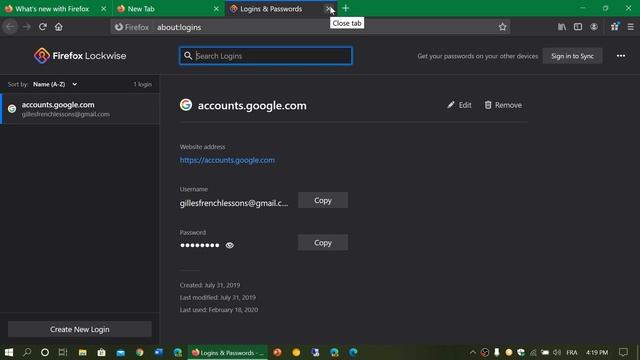Reload the about:logins page

pyautogui.click(x=42, y=27)
